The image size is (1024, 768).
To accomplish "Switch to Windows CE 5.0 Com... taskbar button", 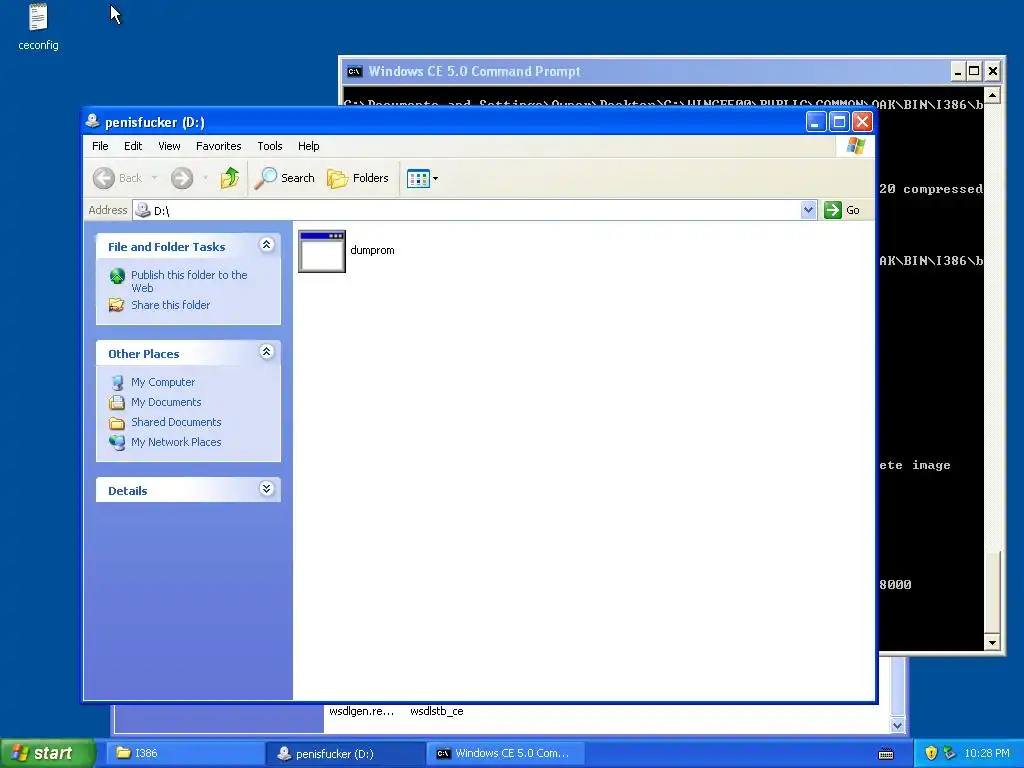I will 505,753.
